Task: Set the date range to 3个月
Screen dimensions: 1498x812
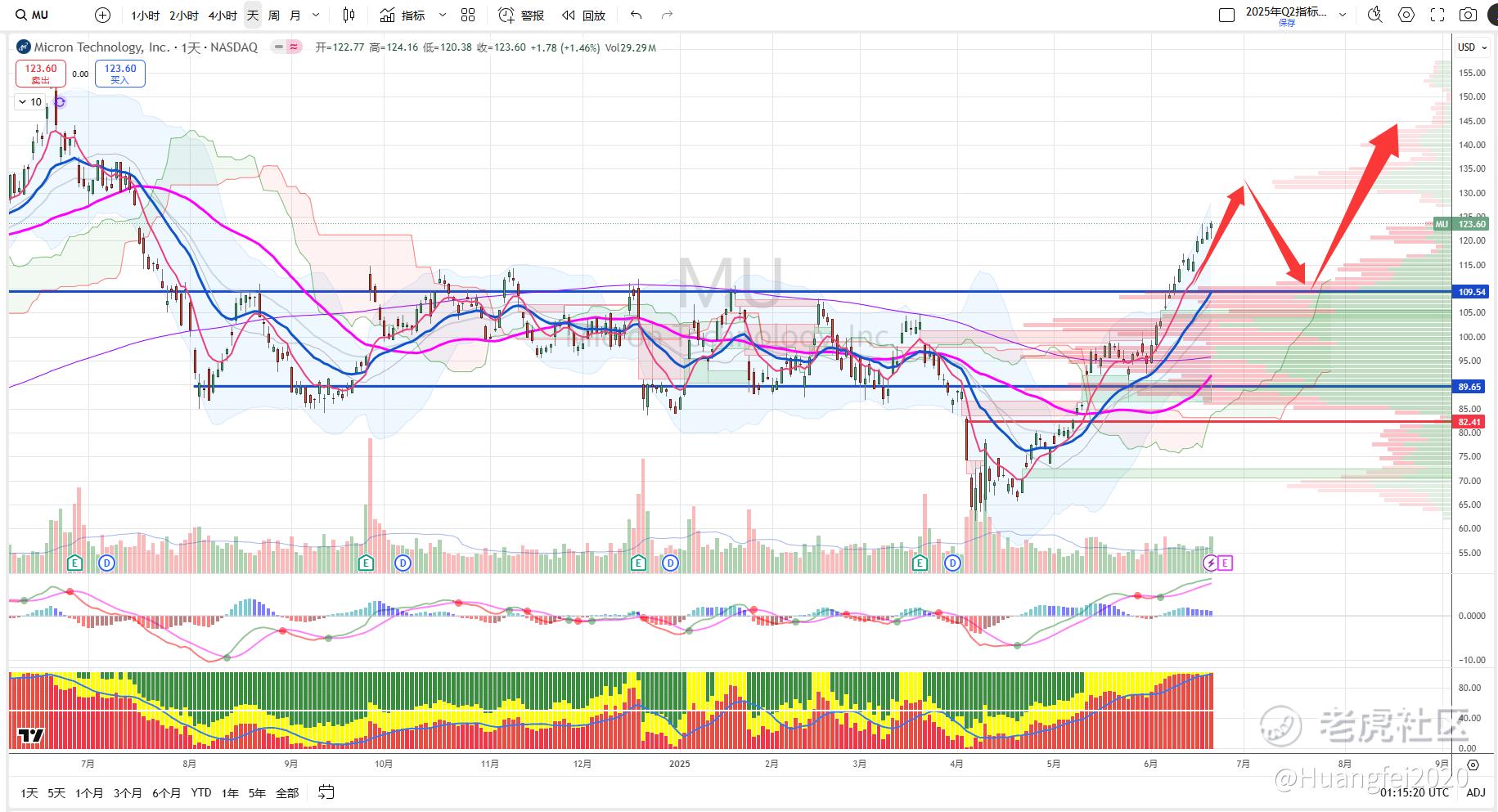Action: [128, 792]
